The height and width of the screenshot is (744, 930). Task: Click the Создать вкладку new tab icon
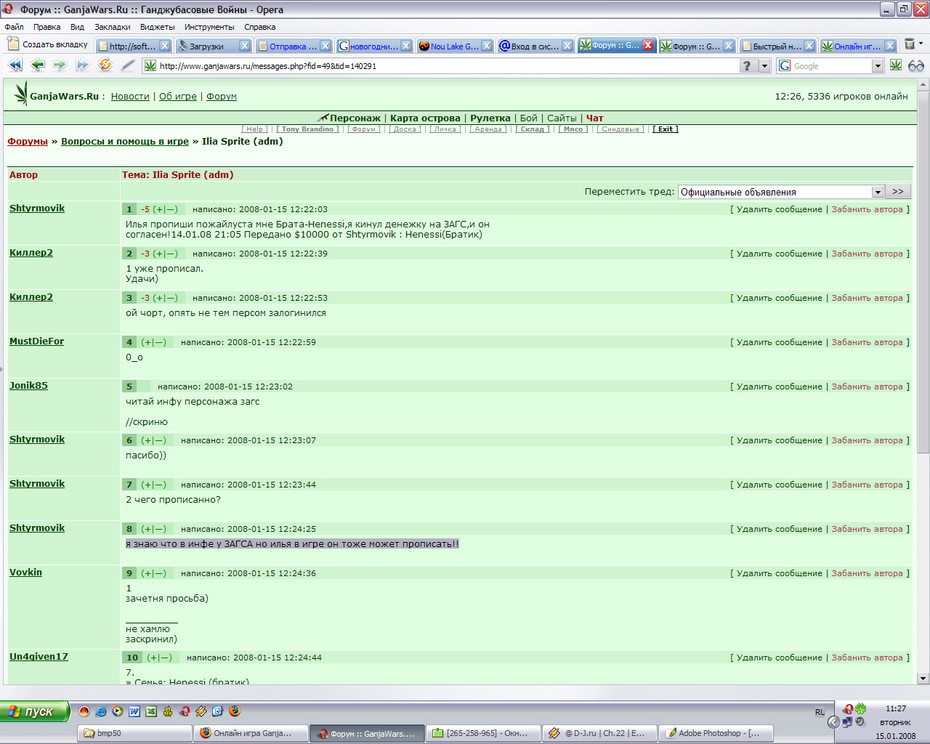[x=12, y=44]
